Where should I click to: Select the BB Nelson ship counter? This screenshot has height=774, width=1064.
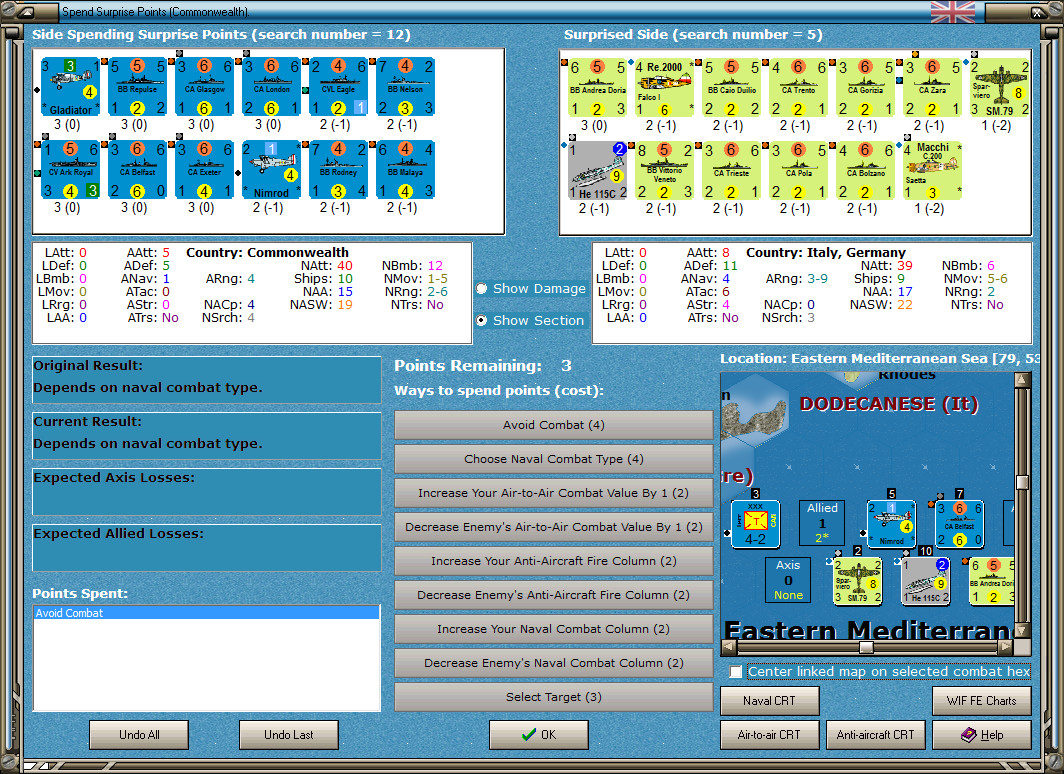click(406, 87)
